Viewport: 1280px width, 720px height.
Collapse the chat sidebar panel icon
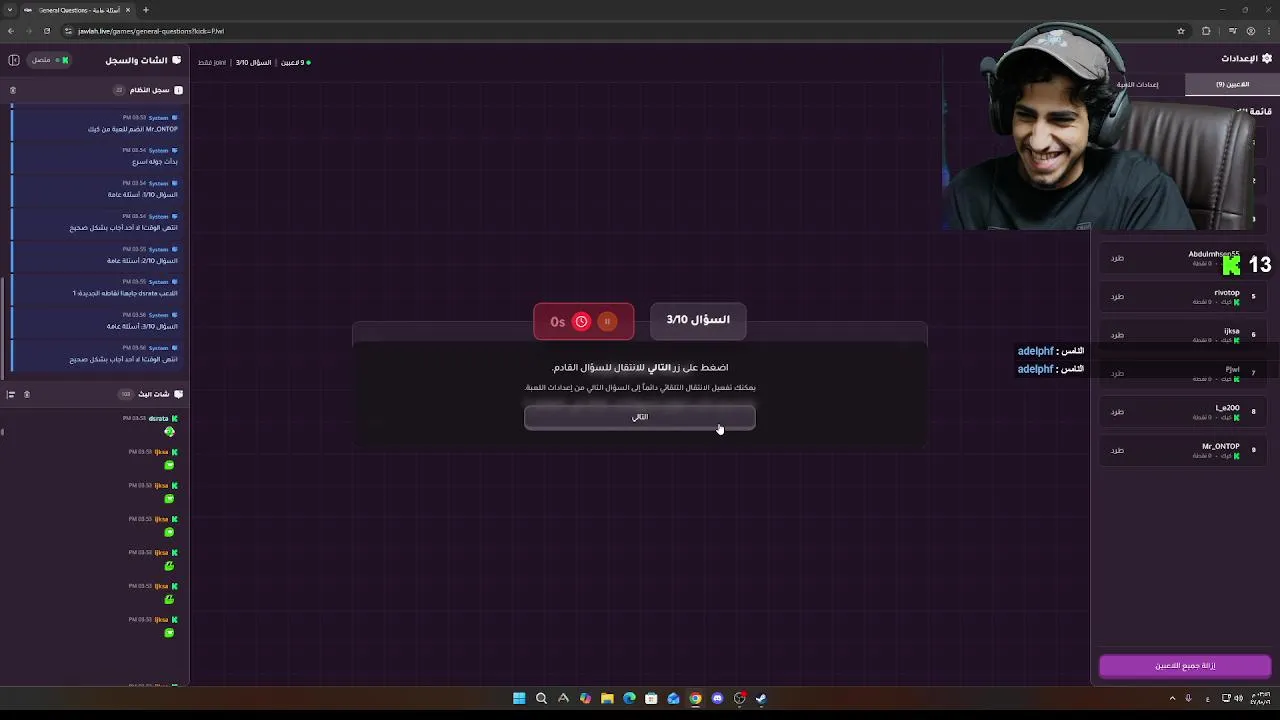(x=14, y=60)
